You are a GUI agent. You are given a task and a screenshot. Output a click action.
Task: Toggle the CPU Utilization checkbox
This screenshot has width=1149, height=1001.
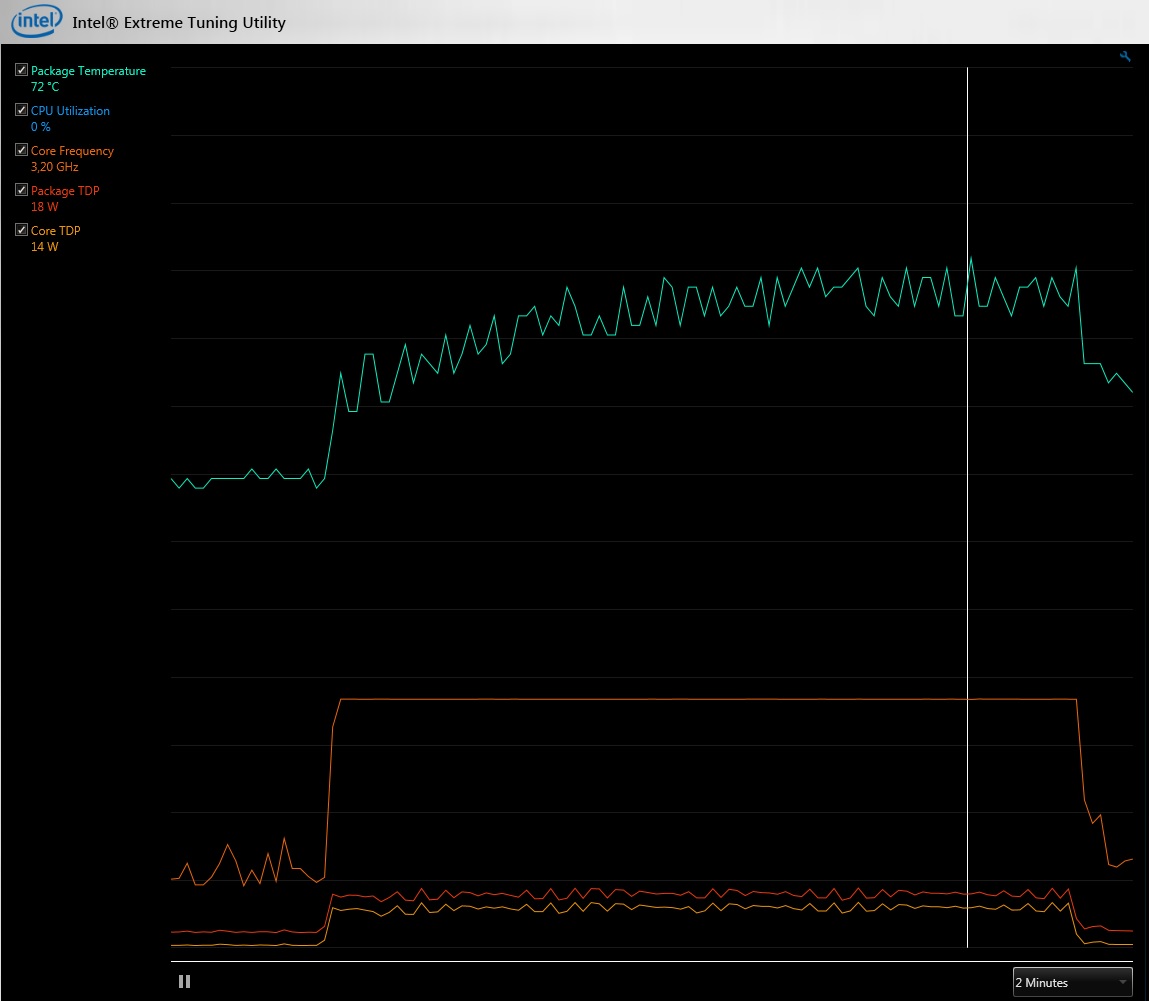point(21,110)
